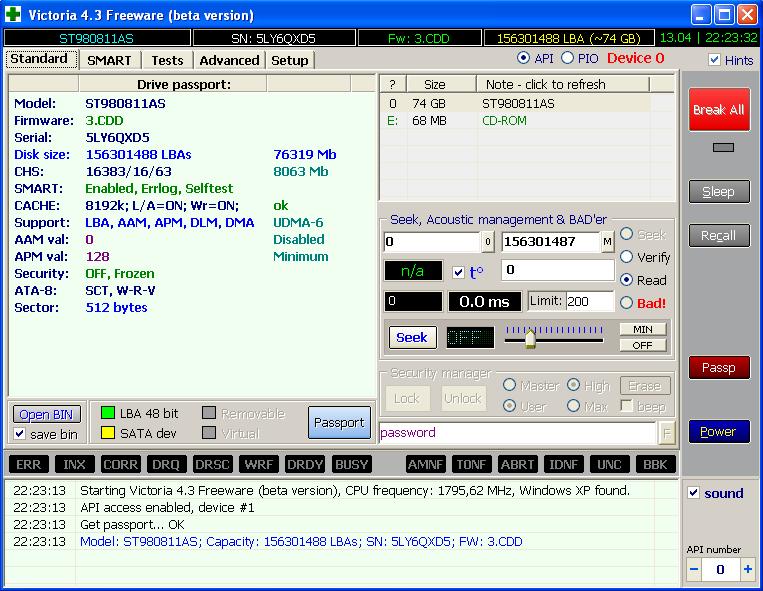Open the Setup tab
The image size is (763, 591).
(290, 60)
